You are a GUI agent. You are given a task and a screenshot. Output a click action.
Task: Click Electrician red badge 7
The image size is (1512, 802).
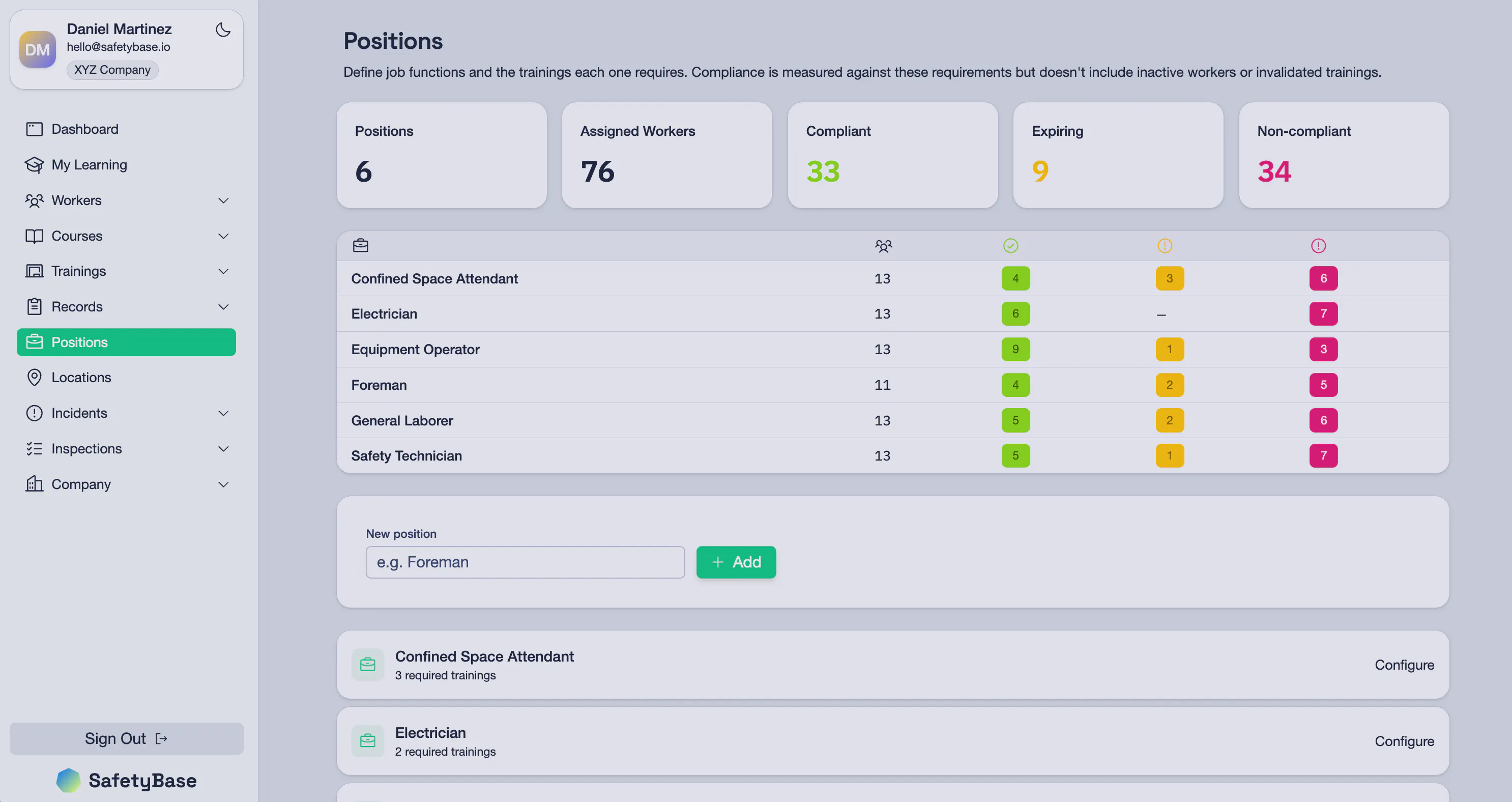(1323, 313)
